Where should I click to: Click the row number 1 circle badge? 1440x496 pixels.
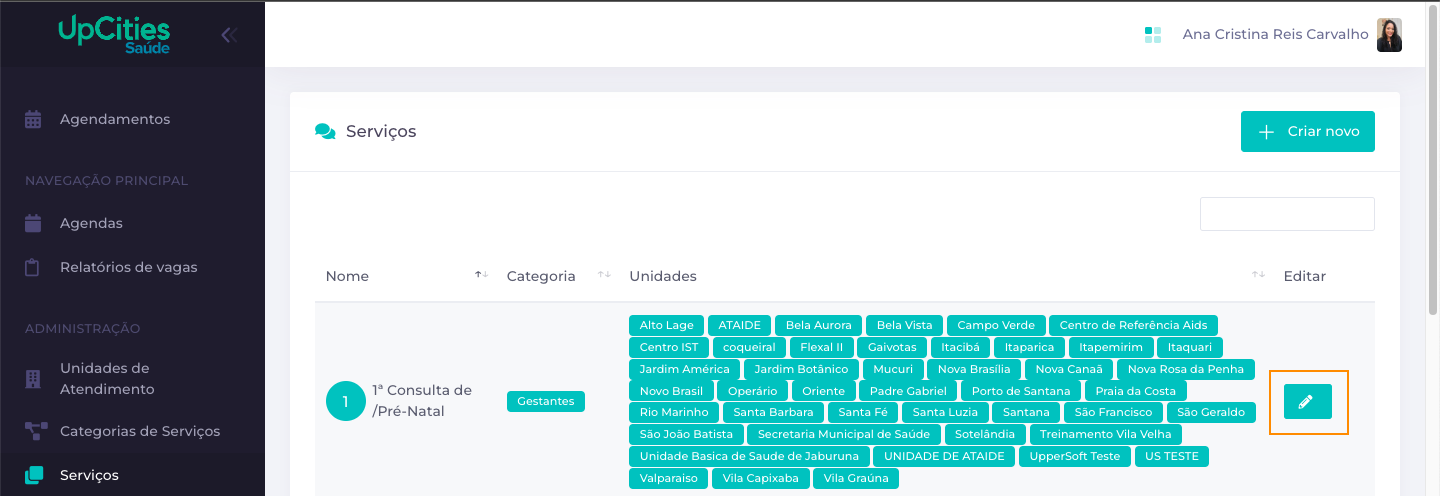click(346, 401)
